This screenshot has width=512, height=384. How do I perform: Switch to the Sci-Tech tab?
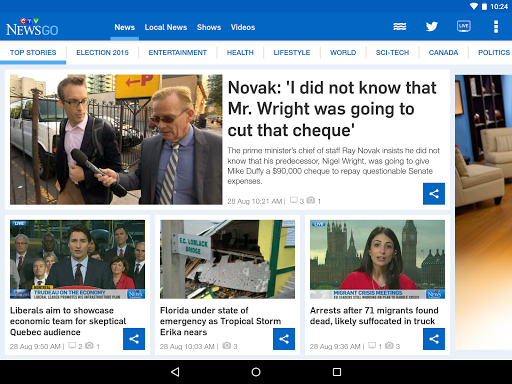[x=392, y=52]
